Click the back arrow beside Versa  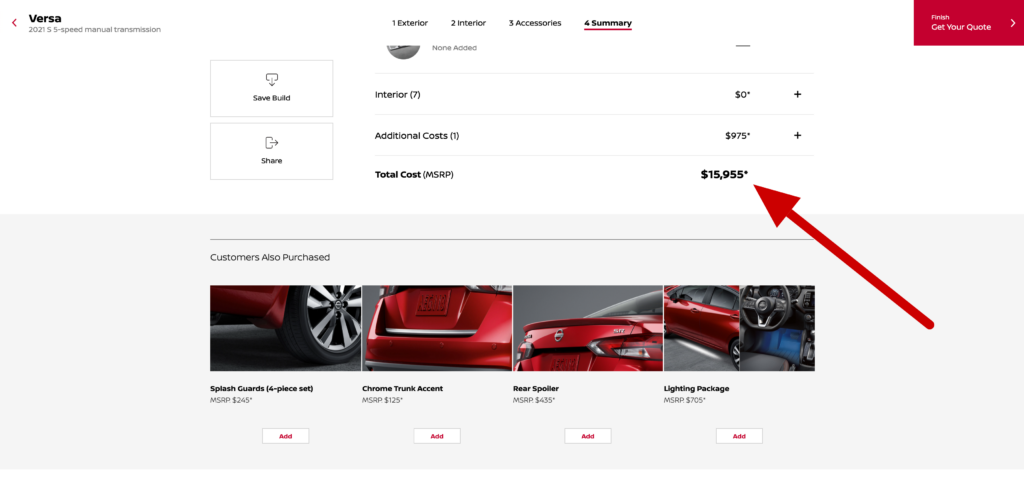14,23
